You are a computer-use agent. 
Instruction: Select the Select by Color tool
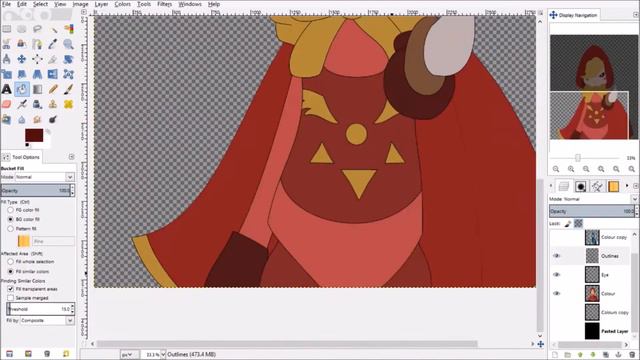(69, 29)
